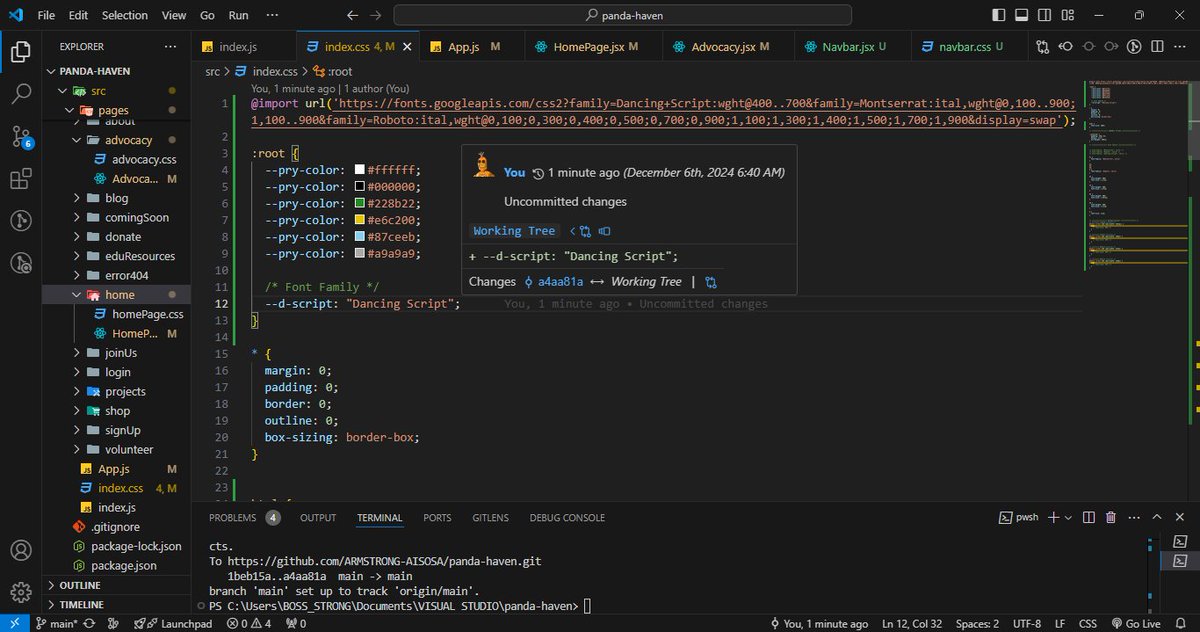The image size is (1200, 632).
Task: Click Go Live in status bar
Action: 1134,623
